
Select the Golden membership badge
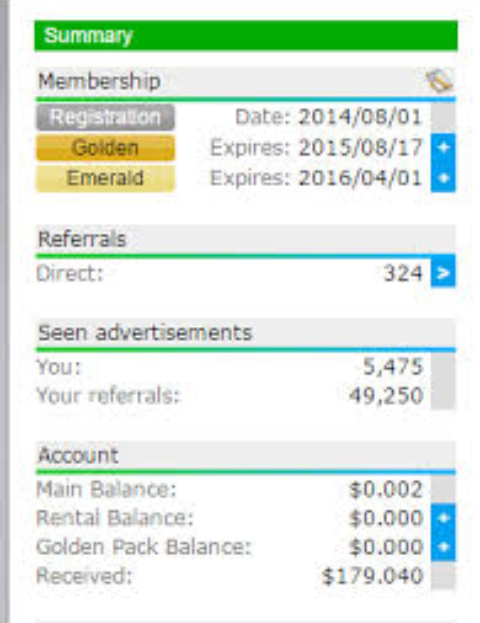click(105, 148)
